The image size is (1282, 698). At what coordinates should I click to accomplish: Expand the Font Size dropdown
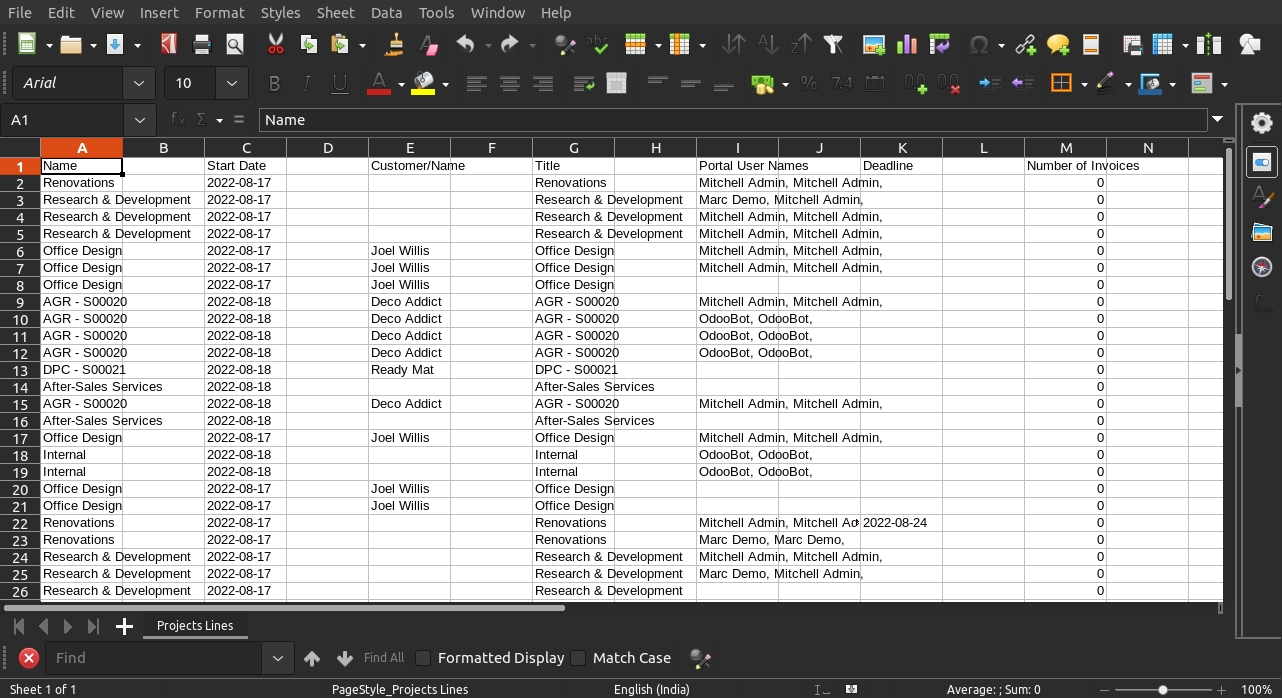click(x=232, y=84)
